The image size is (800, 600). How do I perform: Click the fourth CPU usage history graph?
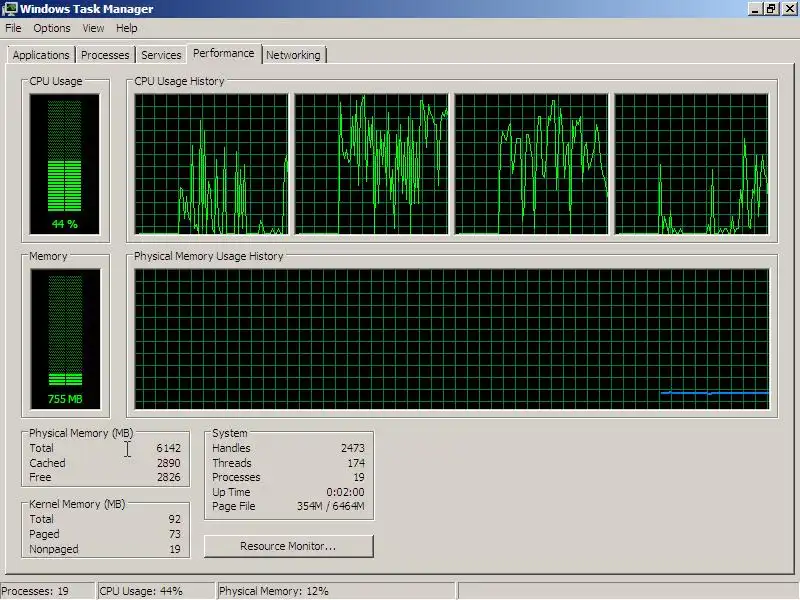click(x=691, y=164)
